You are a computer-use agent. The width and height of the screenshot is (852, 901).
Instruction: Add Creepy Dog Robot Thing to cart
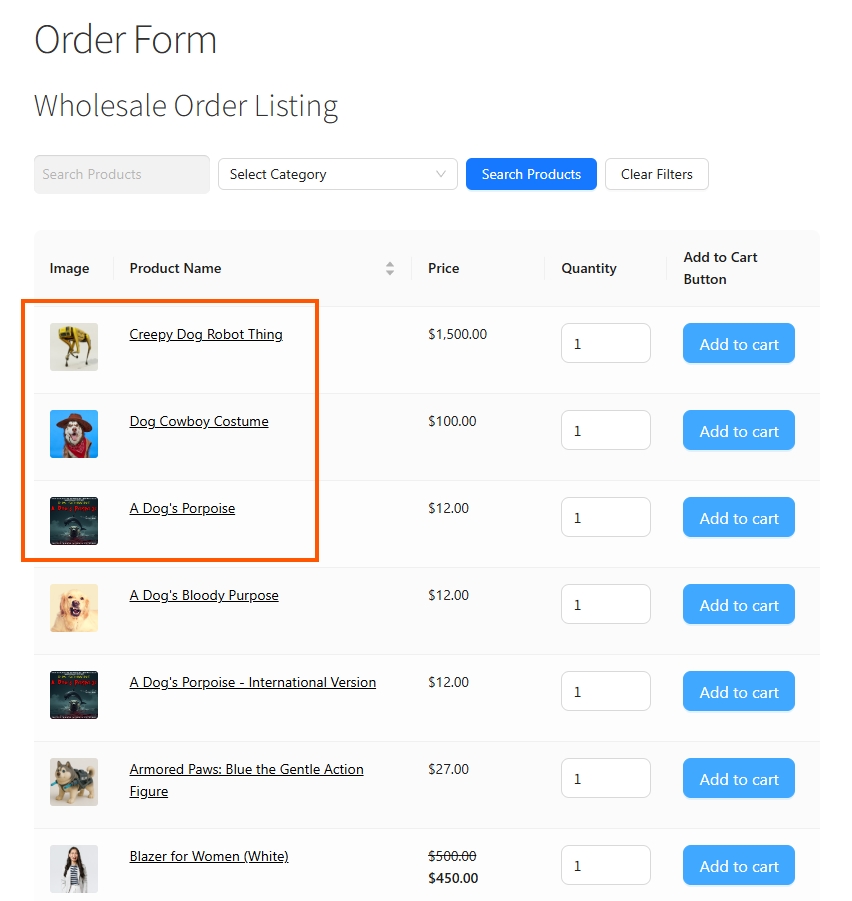point(739,344)
